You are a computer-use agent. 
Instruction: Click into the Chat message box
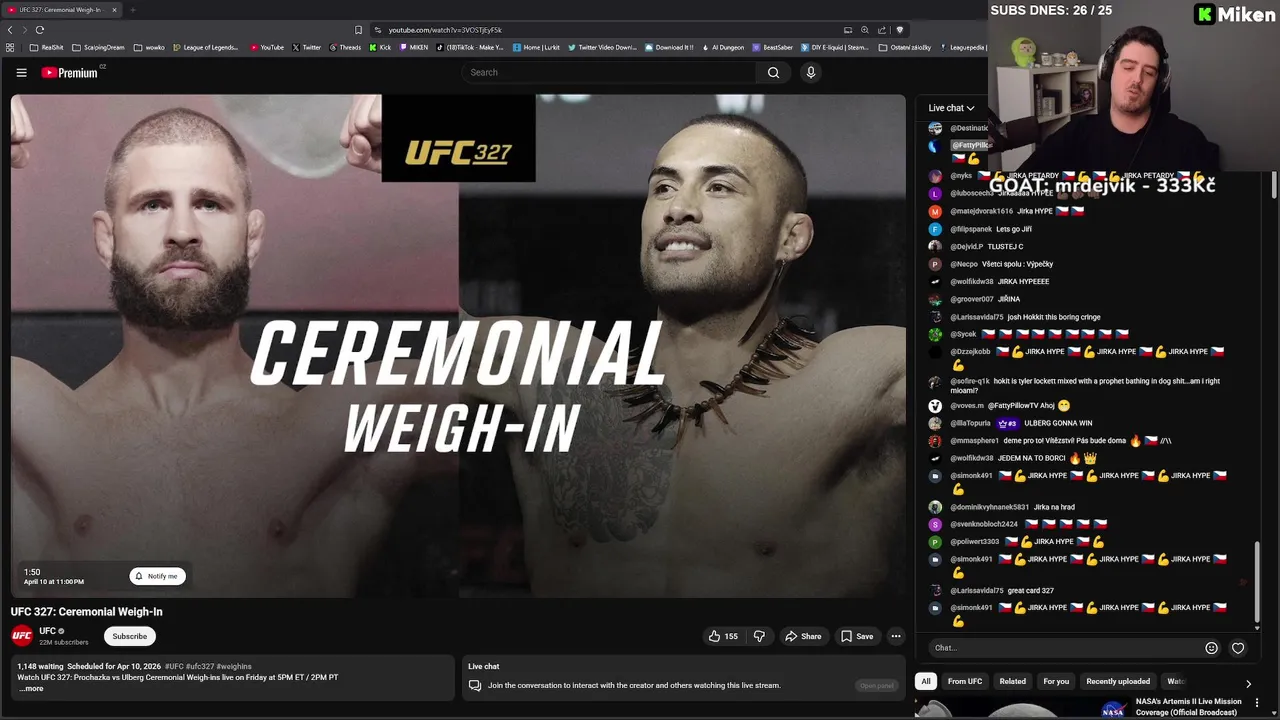tap(1065, 648)
